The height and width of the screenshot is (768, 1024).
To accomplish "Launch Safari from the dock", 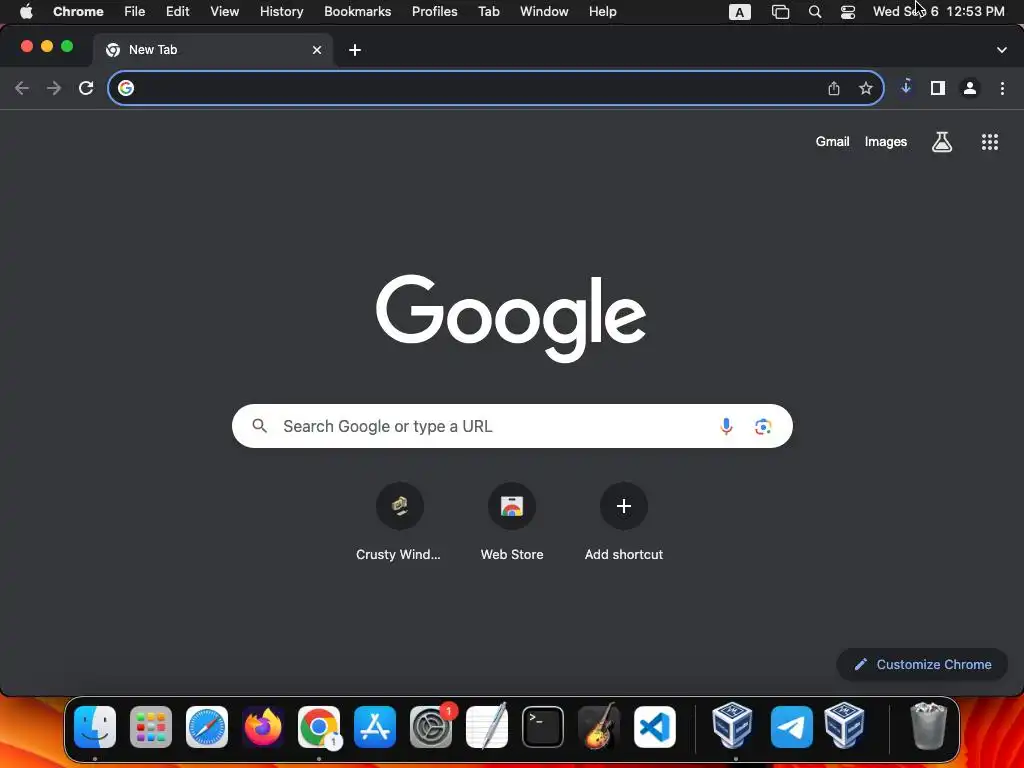I will coord(207,727).
